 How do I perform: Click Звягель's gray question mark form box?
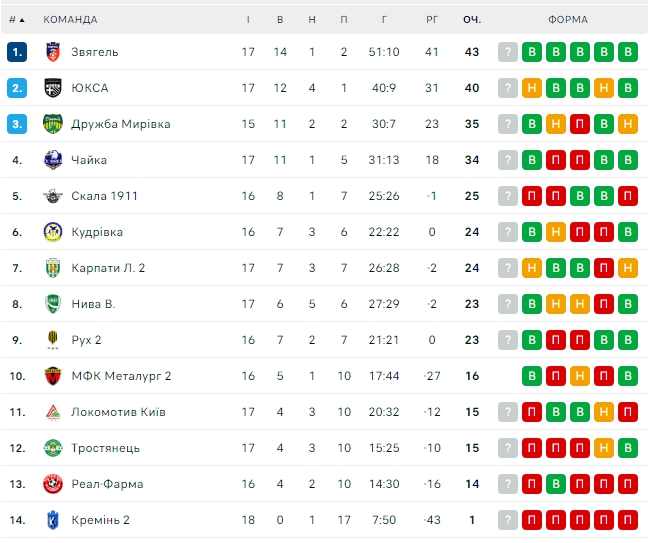[508, 52]
